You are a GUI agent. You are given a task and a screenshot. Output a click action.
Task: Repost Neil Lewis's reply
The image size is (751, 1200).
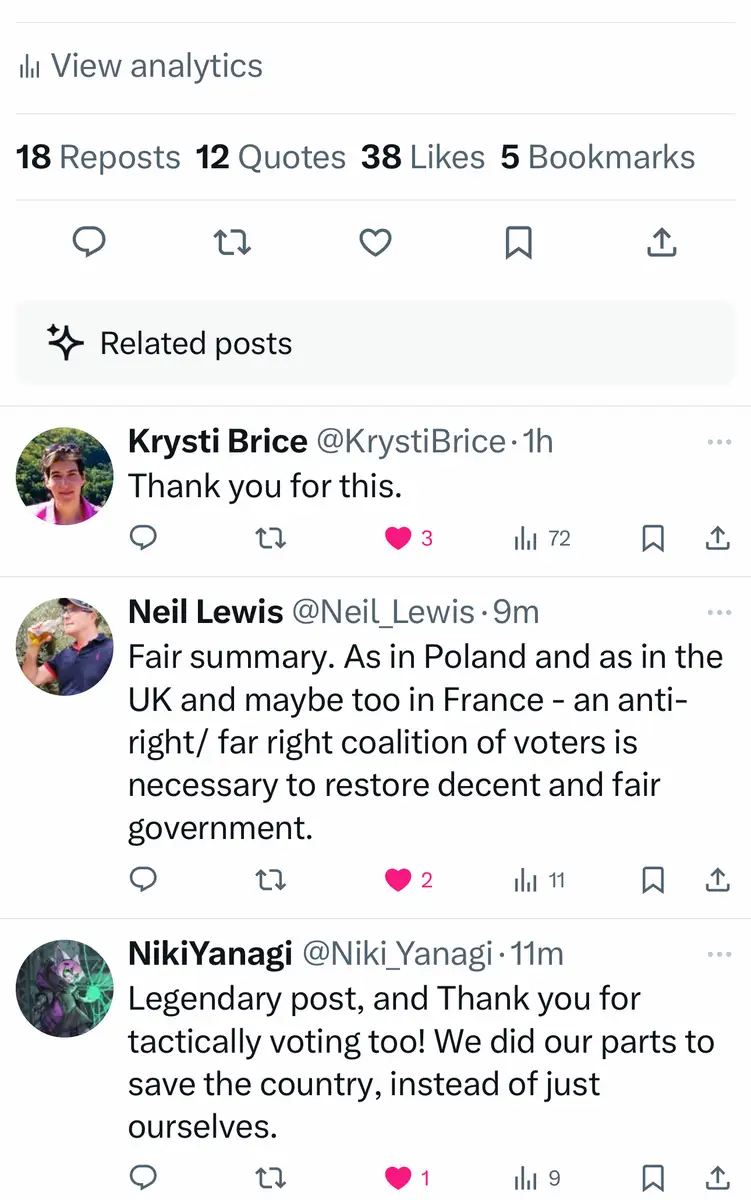point(271,880)
